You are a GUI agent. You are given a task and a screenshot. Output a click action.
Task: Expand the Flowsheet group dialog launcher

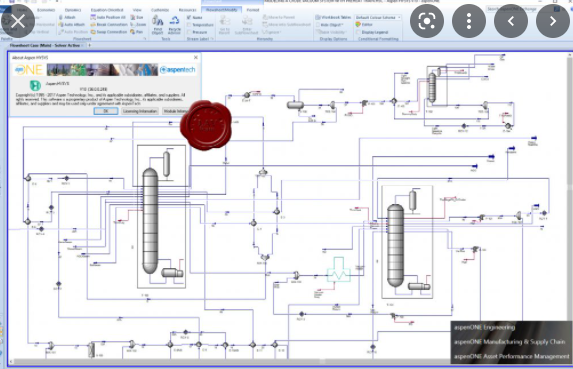tap(145, 38)
